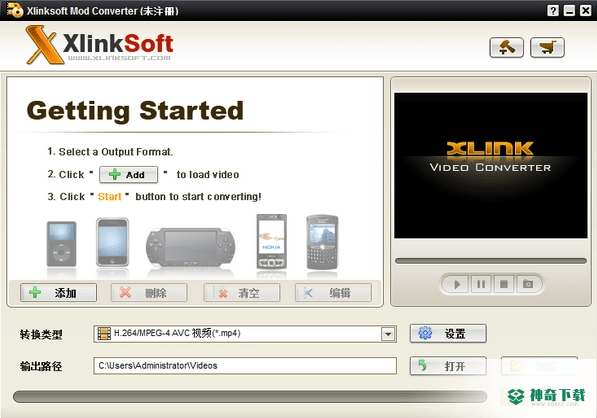Select the H.264/MPEG-4 AVC format combo box
The height and width of the screenshot is (418, 597).
[245, 334]
